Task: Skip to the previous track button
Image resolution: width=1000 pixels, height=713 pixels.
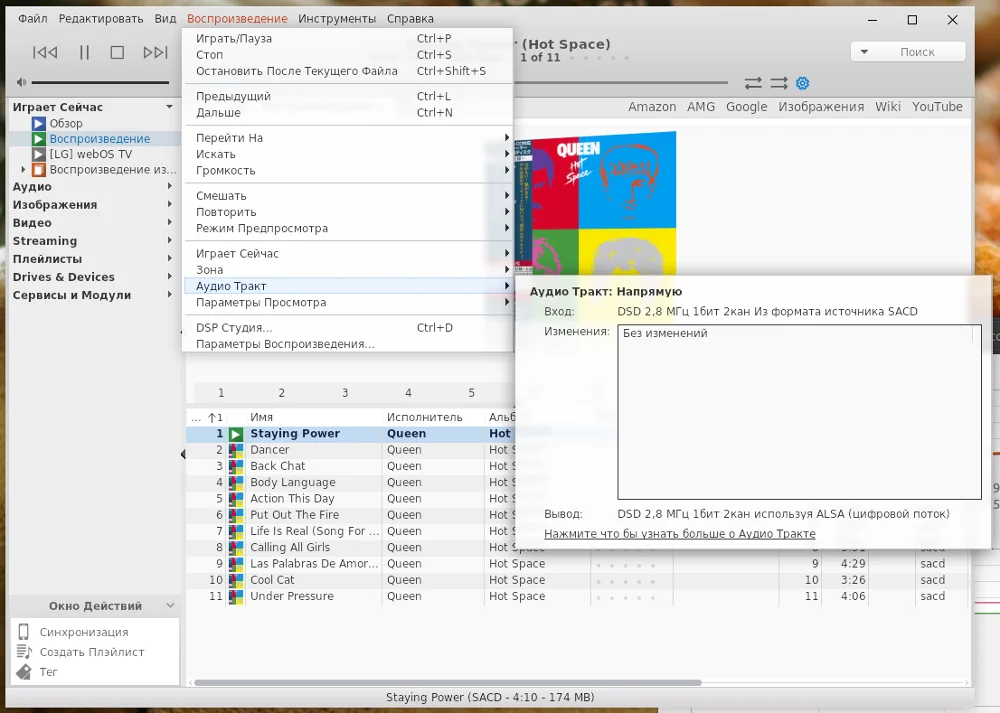Action: [x=45, y=52]
